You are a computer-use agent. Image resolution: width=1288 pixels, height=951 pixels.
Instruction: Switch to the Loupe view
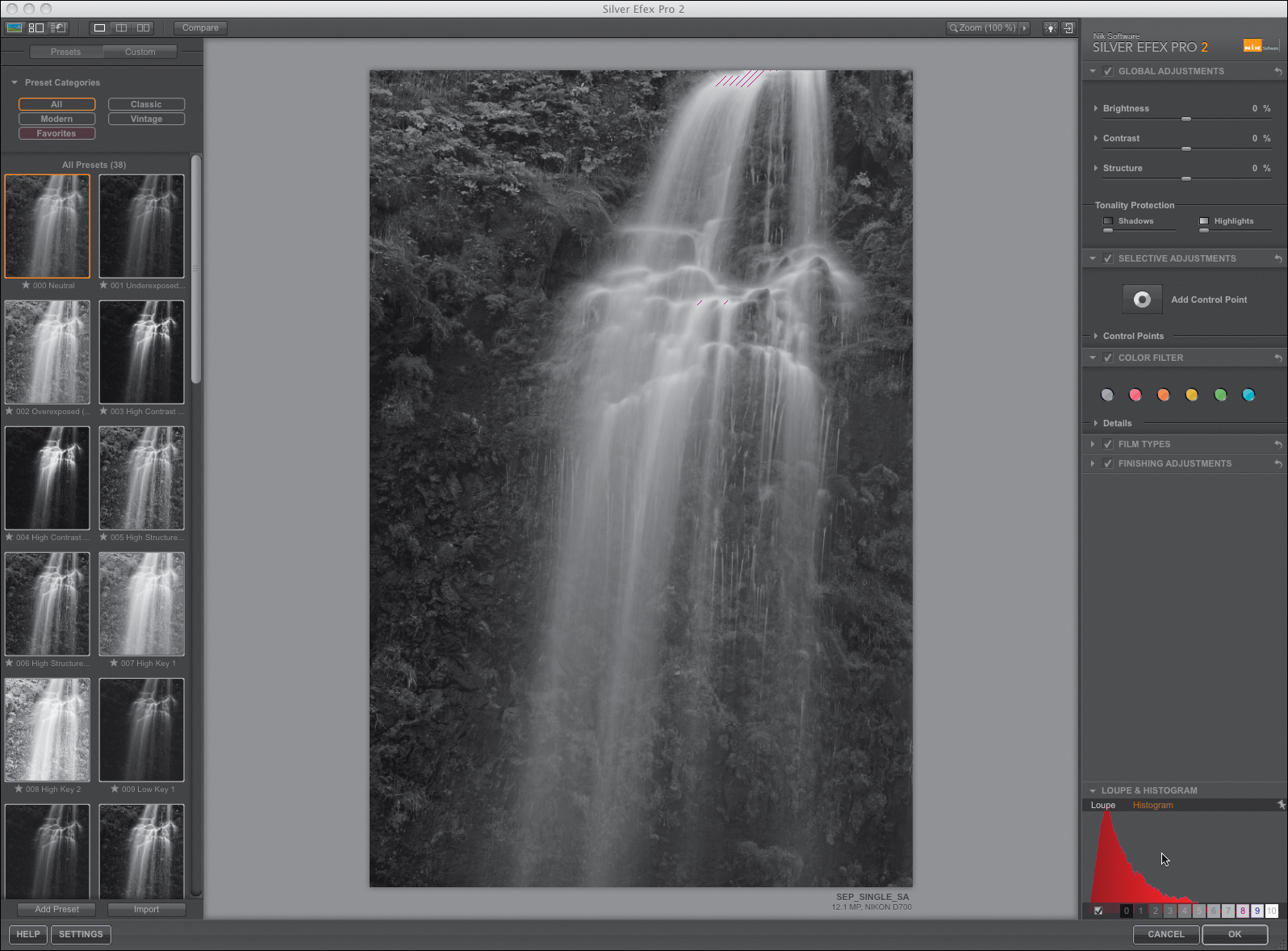[1103, 805]
